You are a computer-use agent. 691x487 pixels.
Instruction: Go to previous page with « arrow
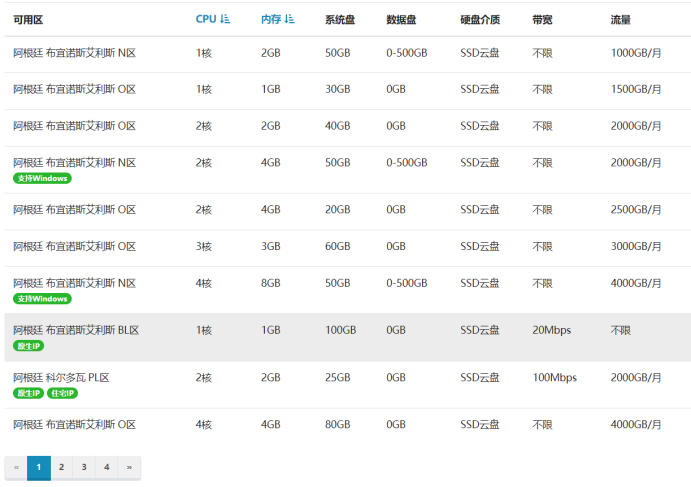pos(16,467)
